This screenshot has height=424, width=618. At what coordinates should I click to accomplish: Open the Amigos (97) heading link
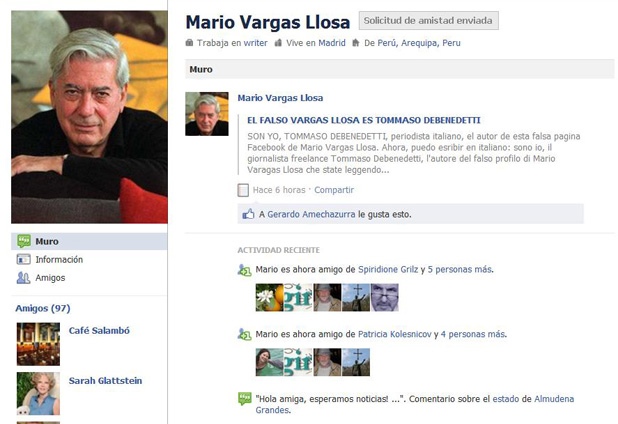coord(43,308)
